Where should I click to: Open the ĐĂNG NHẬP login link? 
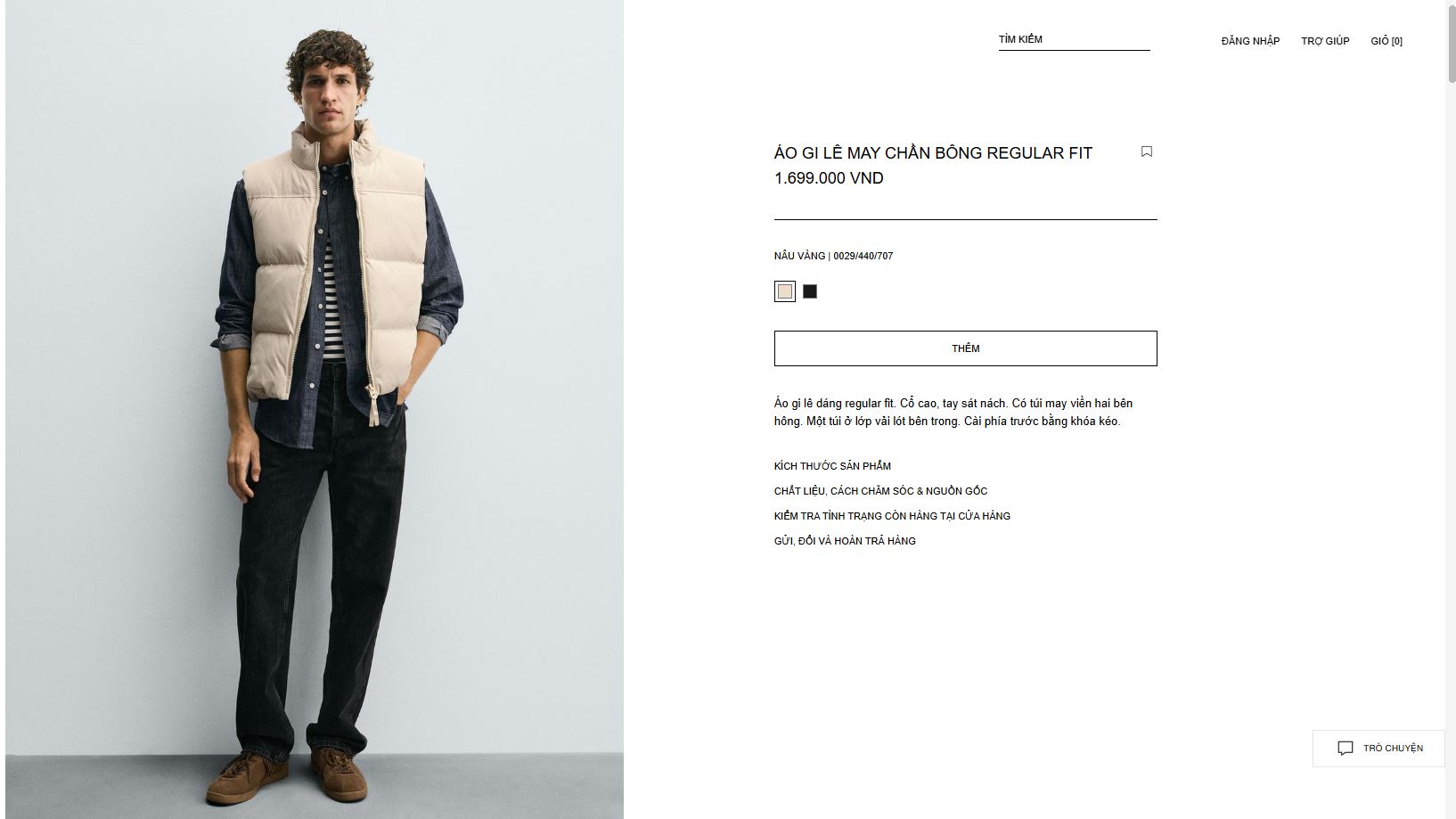[1250, 41]
